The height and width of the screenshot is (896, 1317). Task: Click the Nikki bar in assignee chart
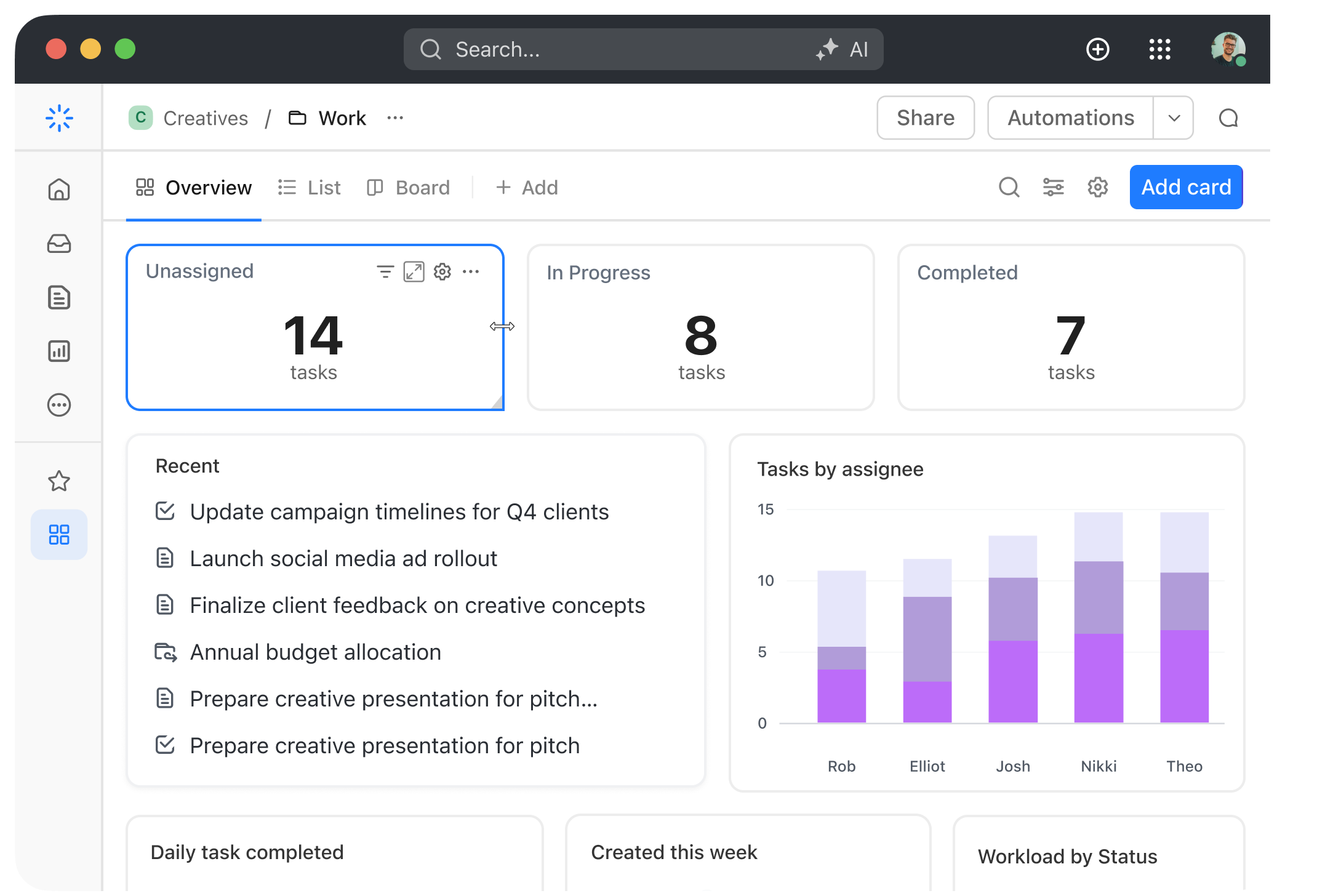coord(1099,617)
